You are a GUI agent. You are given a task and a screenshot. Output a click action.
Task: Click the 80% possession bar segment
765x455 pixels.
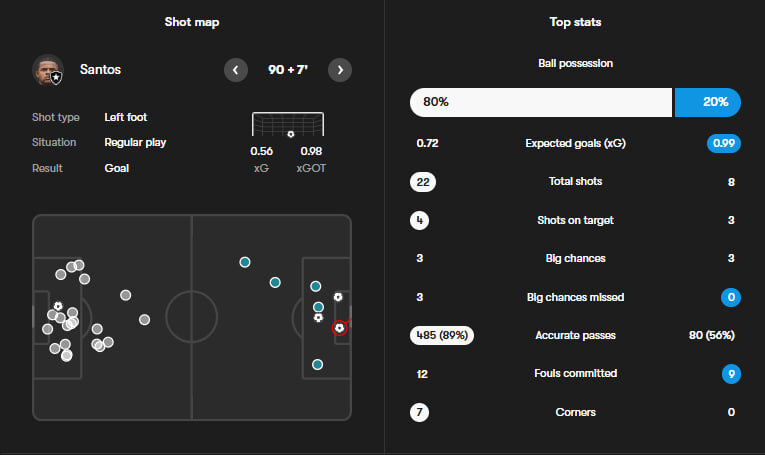540,102
